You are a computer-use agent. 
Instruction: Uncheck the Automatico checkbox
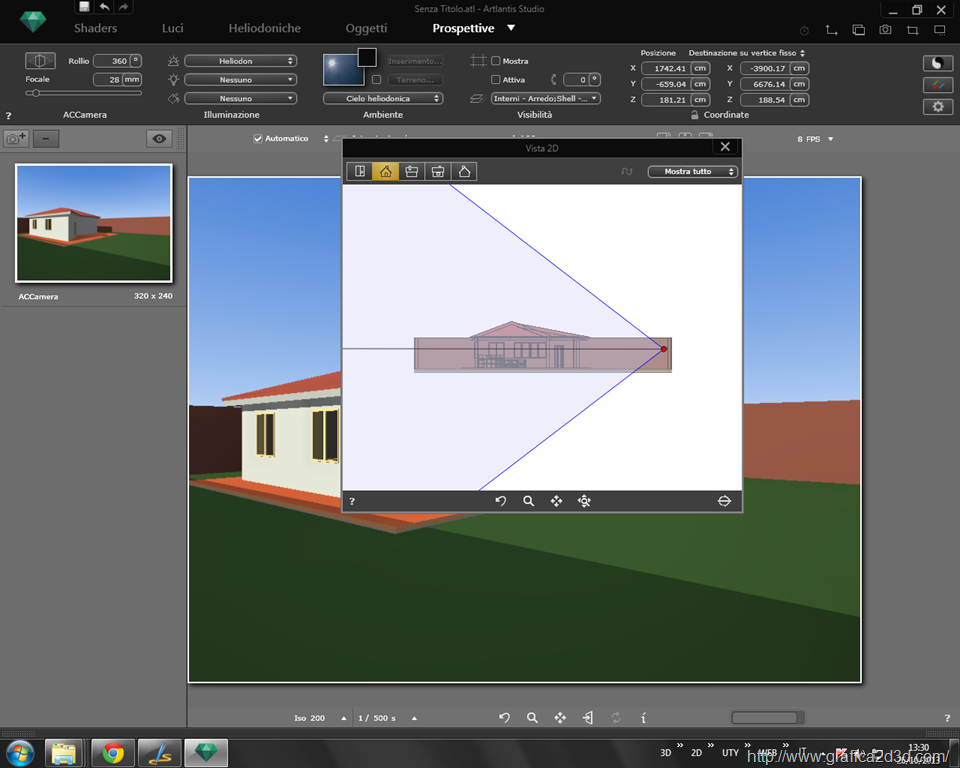point(258,139)
